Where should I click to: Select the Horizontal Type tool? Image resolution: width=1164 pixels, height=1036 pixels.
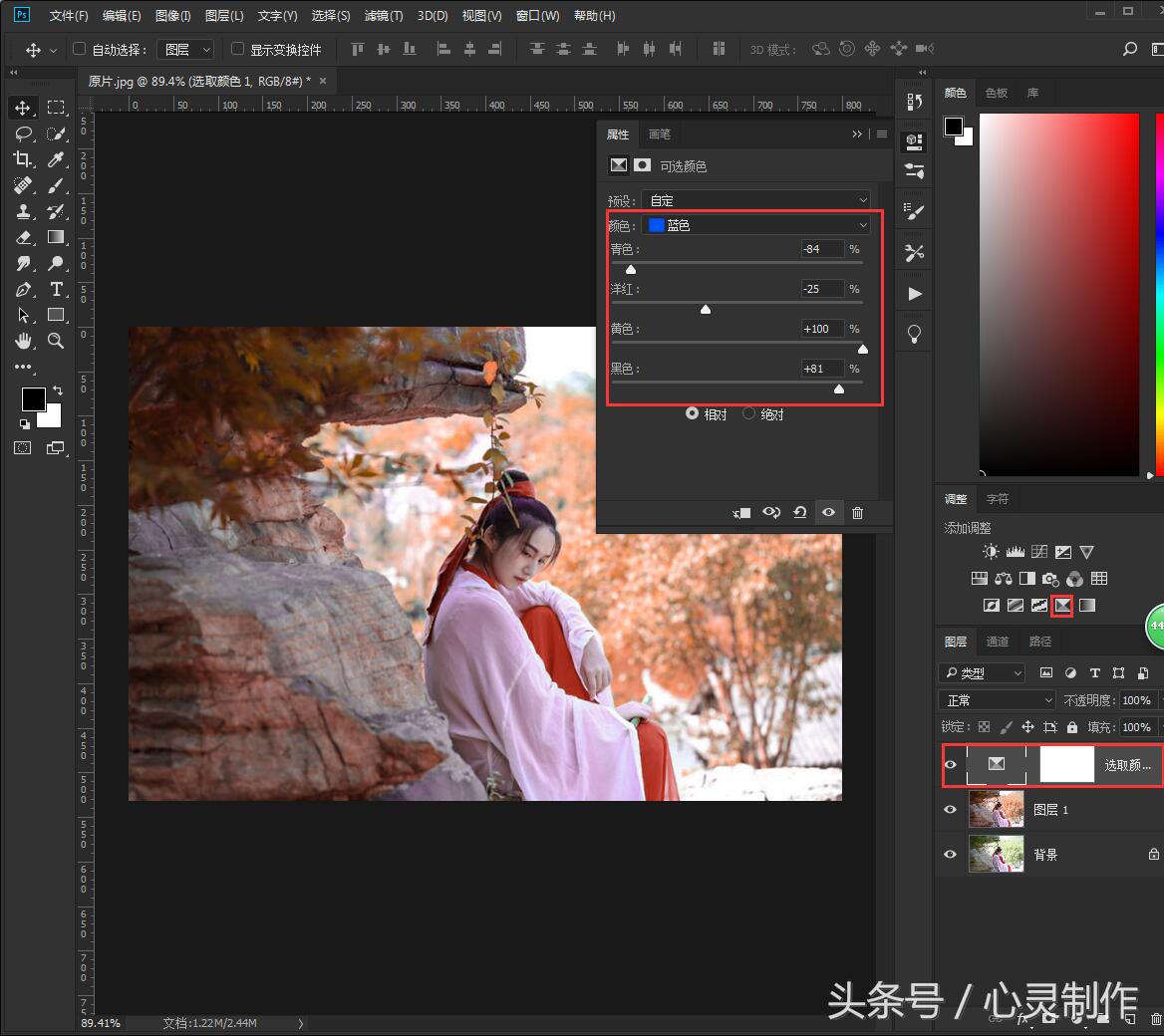click(56, 289)
